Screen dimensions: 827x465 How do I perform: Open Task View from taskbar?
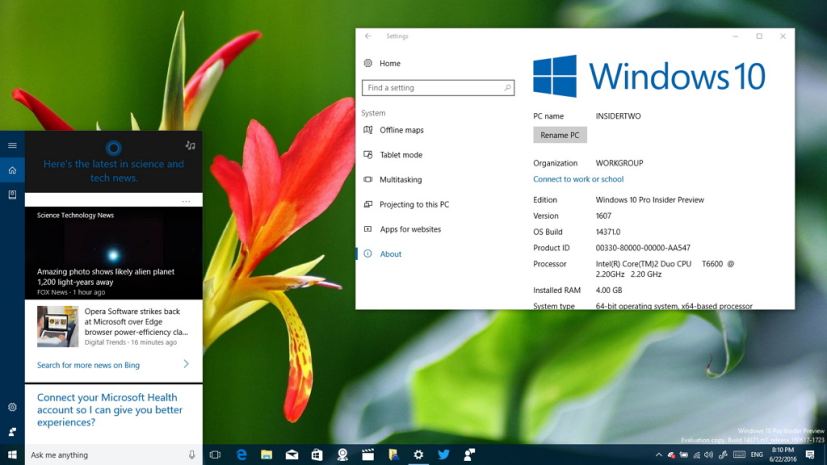215,454
